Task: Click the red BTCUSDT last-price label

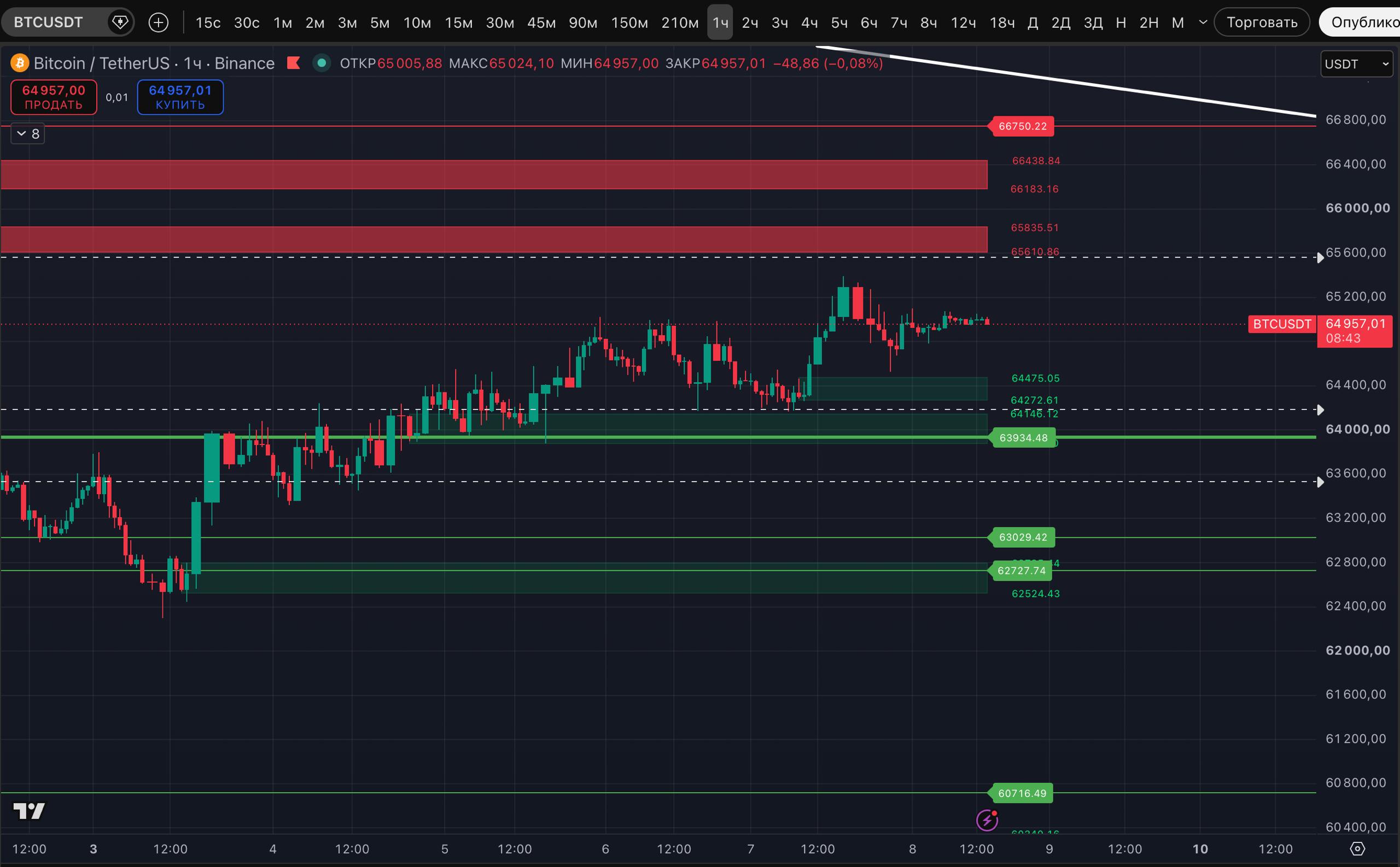Action: pyautogui.click(x=1282, y=324)
